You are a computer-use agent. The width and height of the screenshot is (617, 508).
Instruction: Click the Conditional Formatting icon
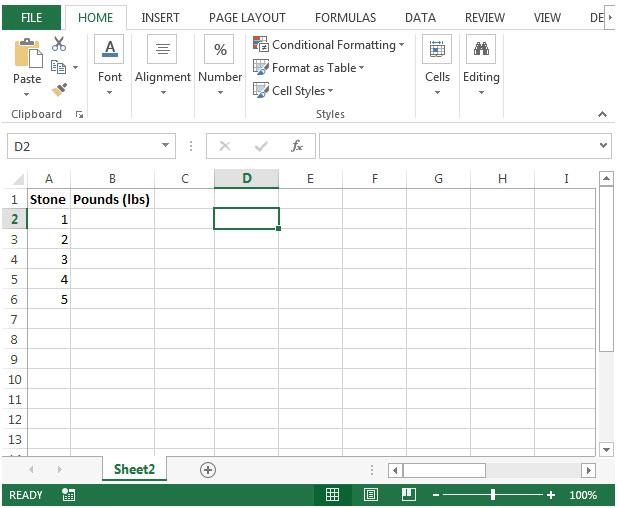[260, 44]
